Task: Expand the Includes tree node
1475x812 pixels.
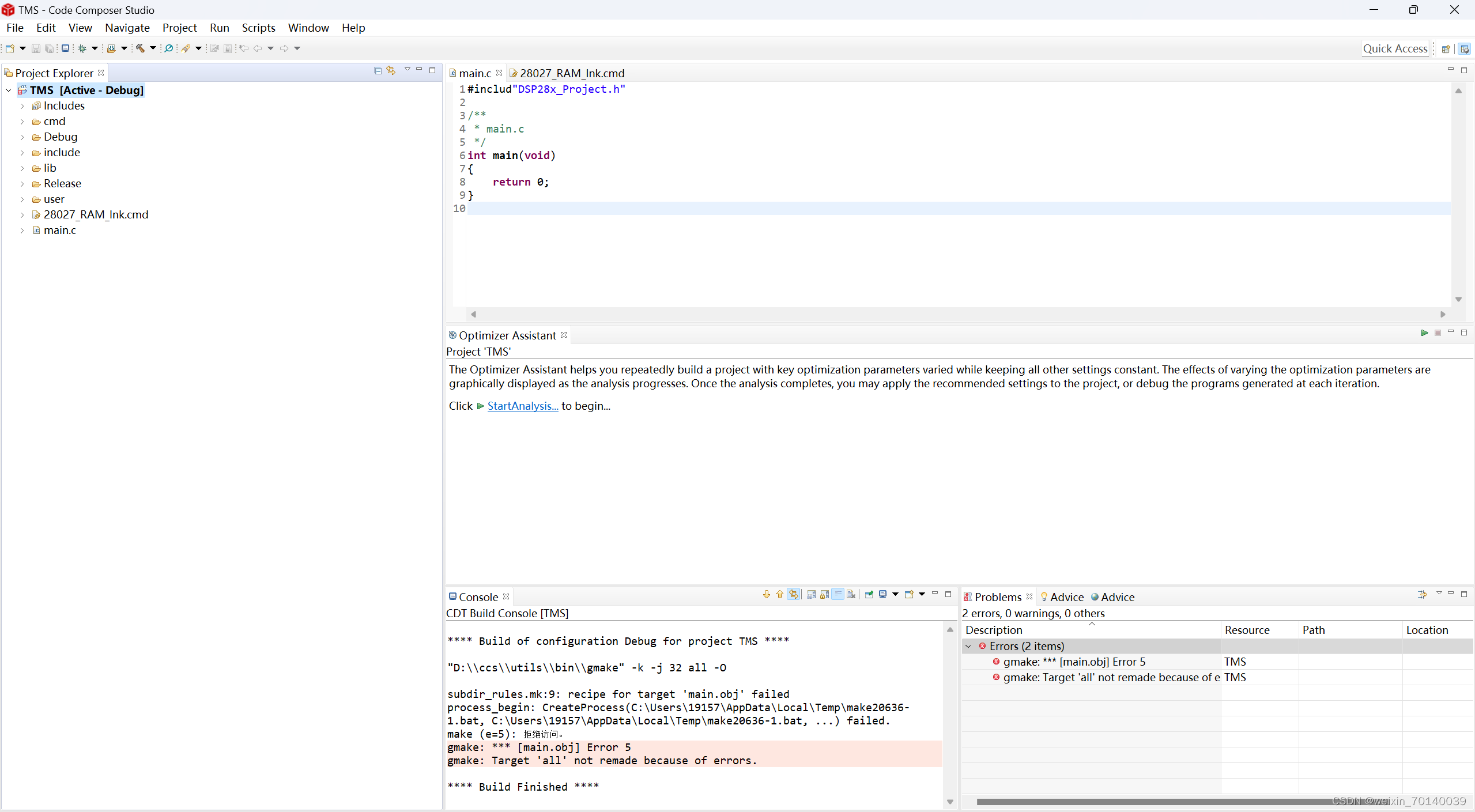Action: 22,106
